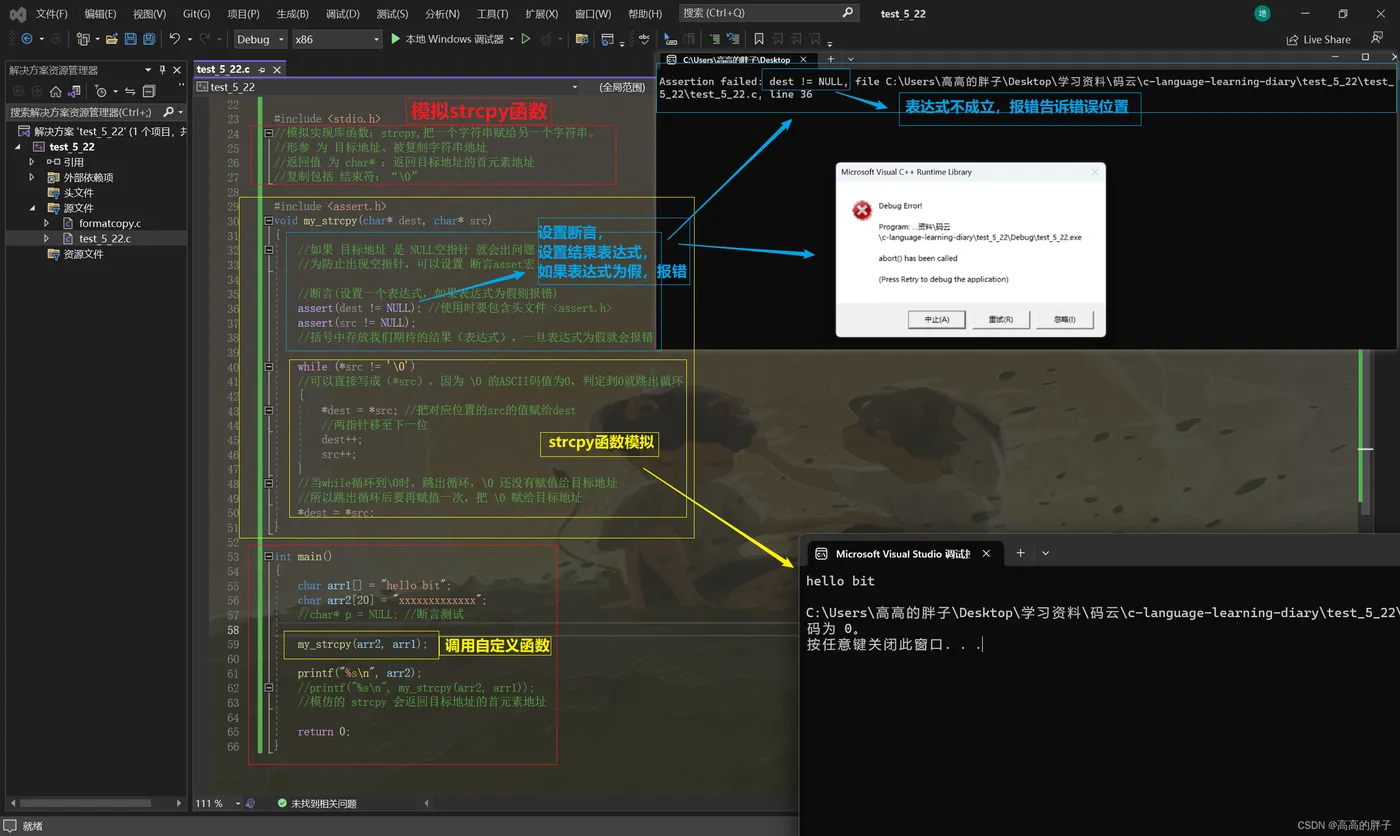The height and width of the screenshot is (836, 1400).
Task: Open the 文件(F) menu
Action: coord(51,13)
